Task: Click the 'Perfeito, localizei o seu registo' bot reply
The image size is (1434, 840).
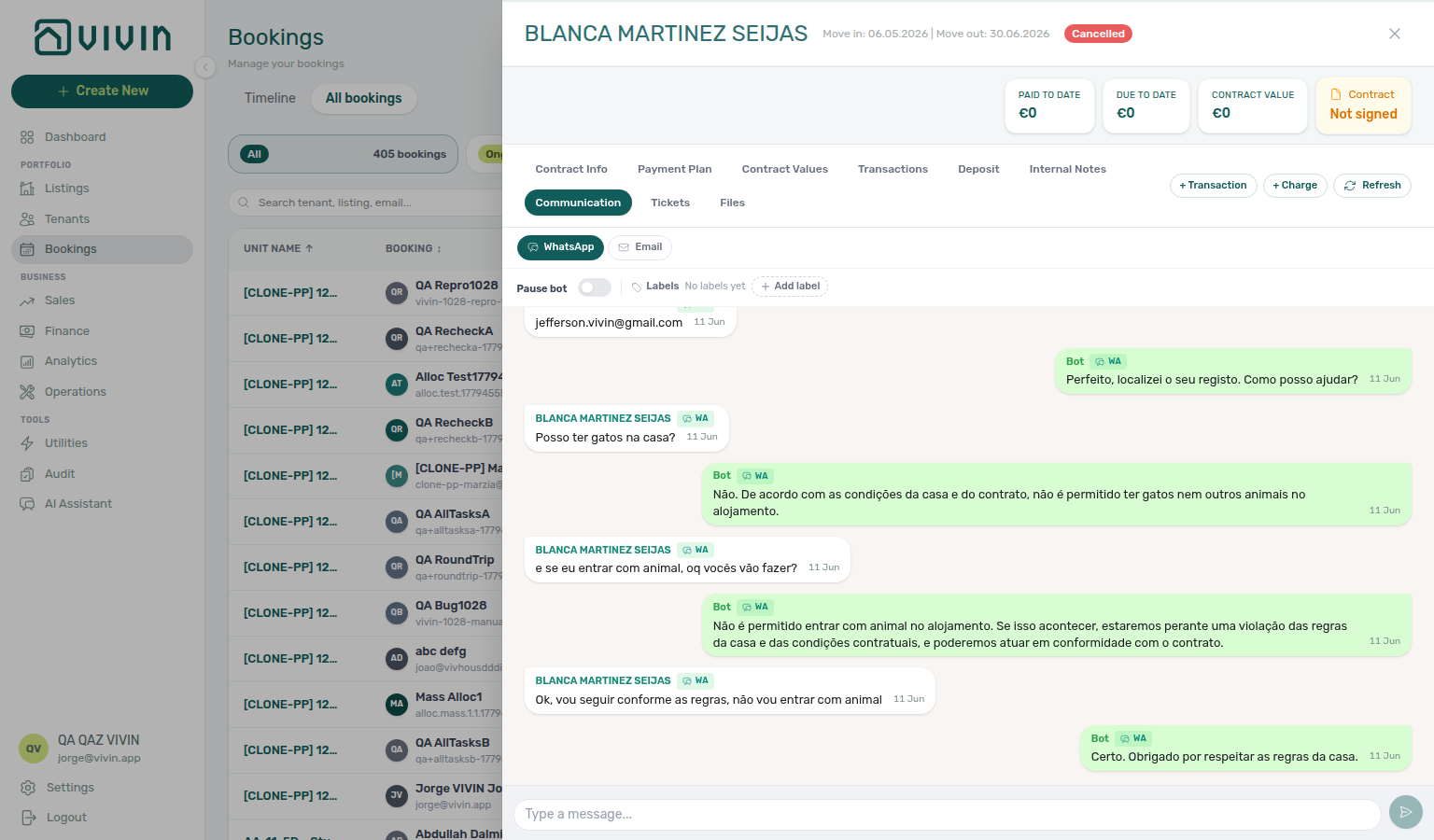Action: 1232,371
